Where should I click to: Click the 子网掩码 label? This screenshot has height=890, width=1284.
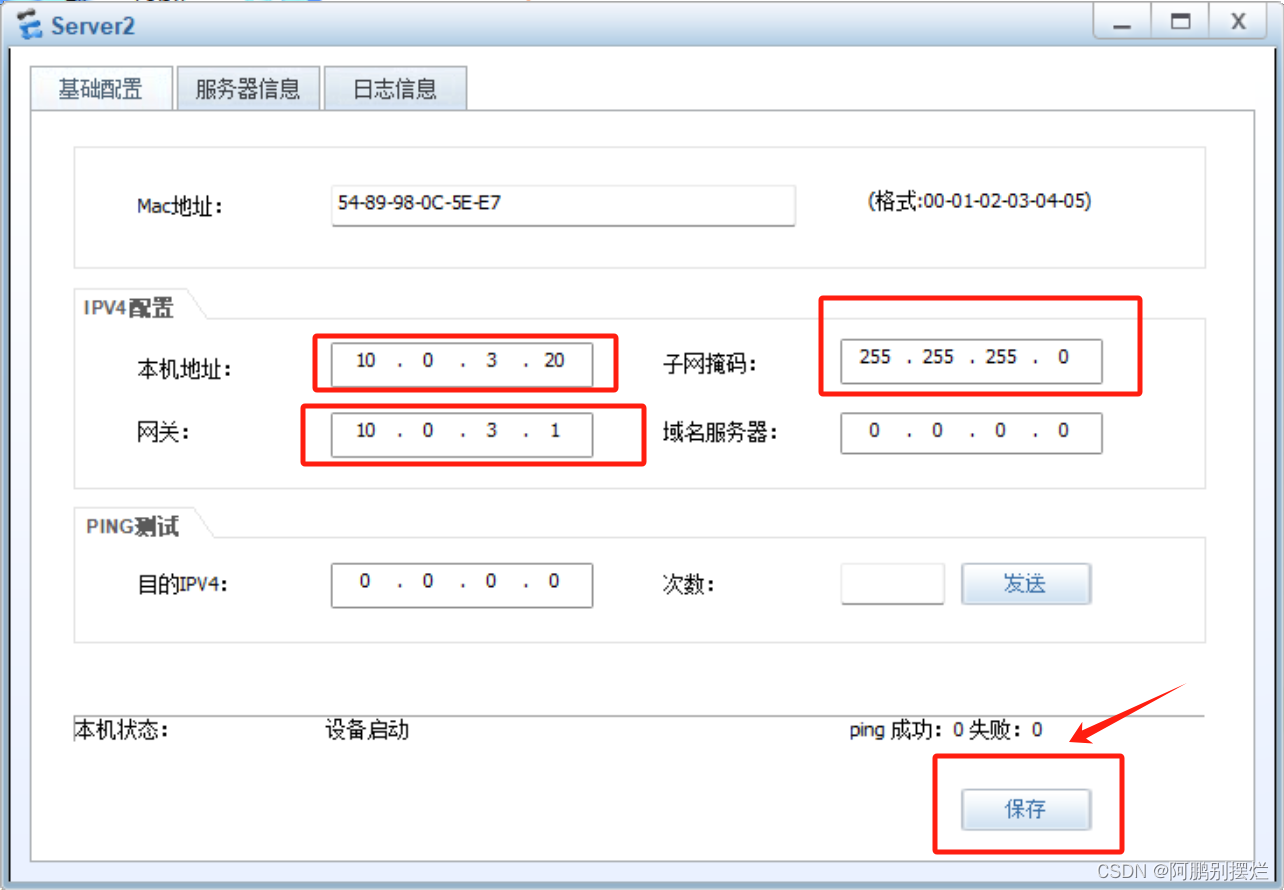click(710, 364)
